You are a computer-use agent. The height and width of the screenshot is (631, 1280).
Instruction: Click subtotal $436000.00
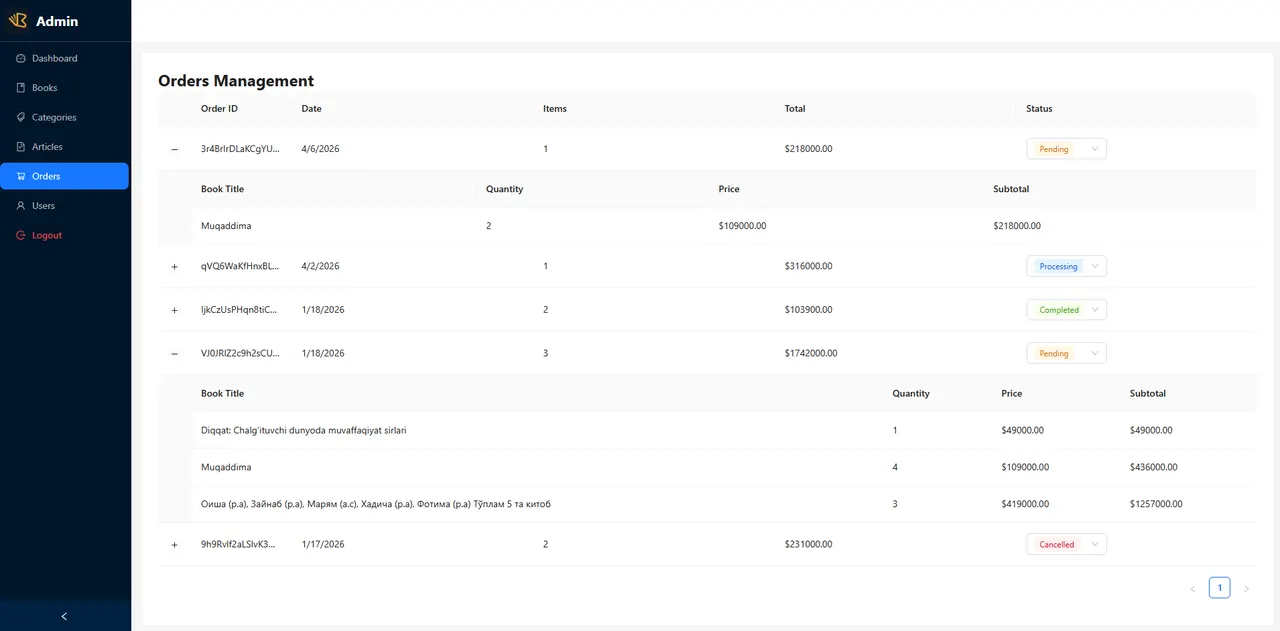pos(1154,467)
